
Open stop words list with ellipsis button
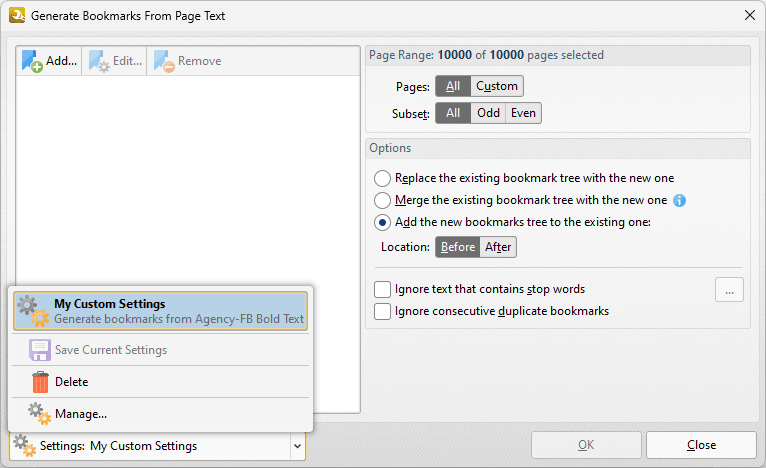pos(729,290)
